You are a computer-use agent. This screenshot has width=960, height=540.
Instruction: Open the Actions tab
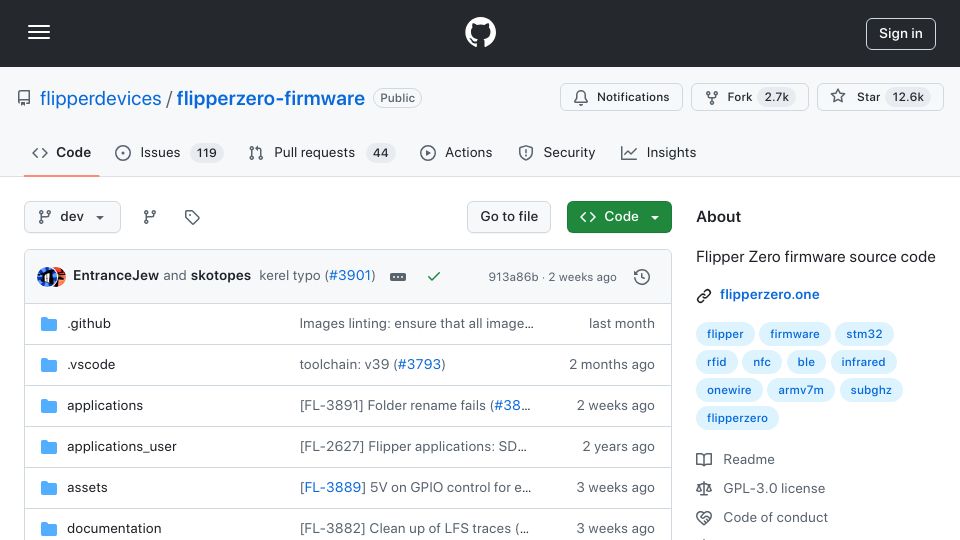coord(456,152)
